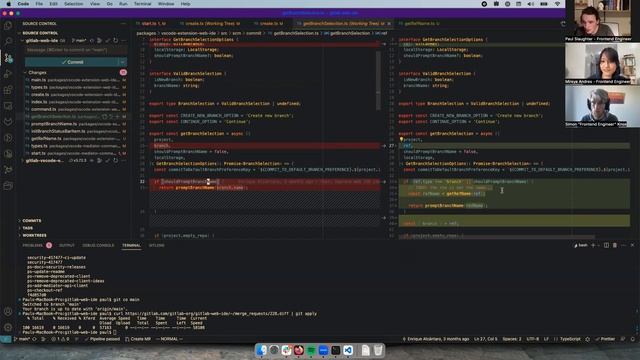Click TypeScript language mode in status bar

click(570, 339)
